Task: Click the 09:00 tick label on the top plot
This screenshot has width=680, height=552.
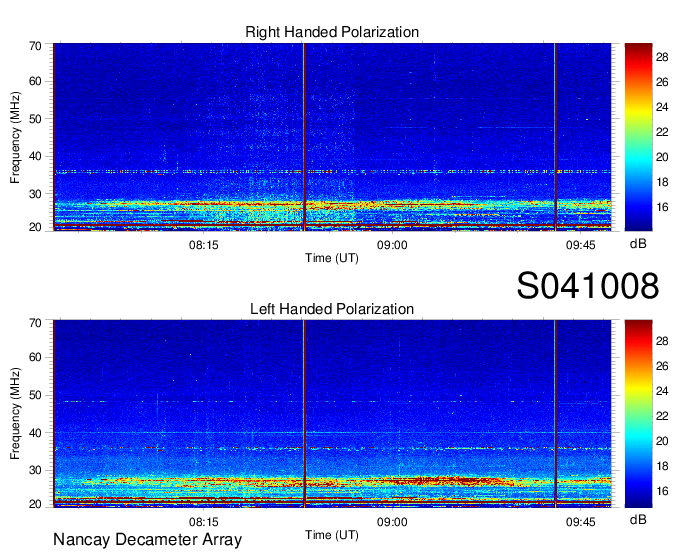Action: 392,245
